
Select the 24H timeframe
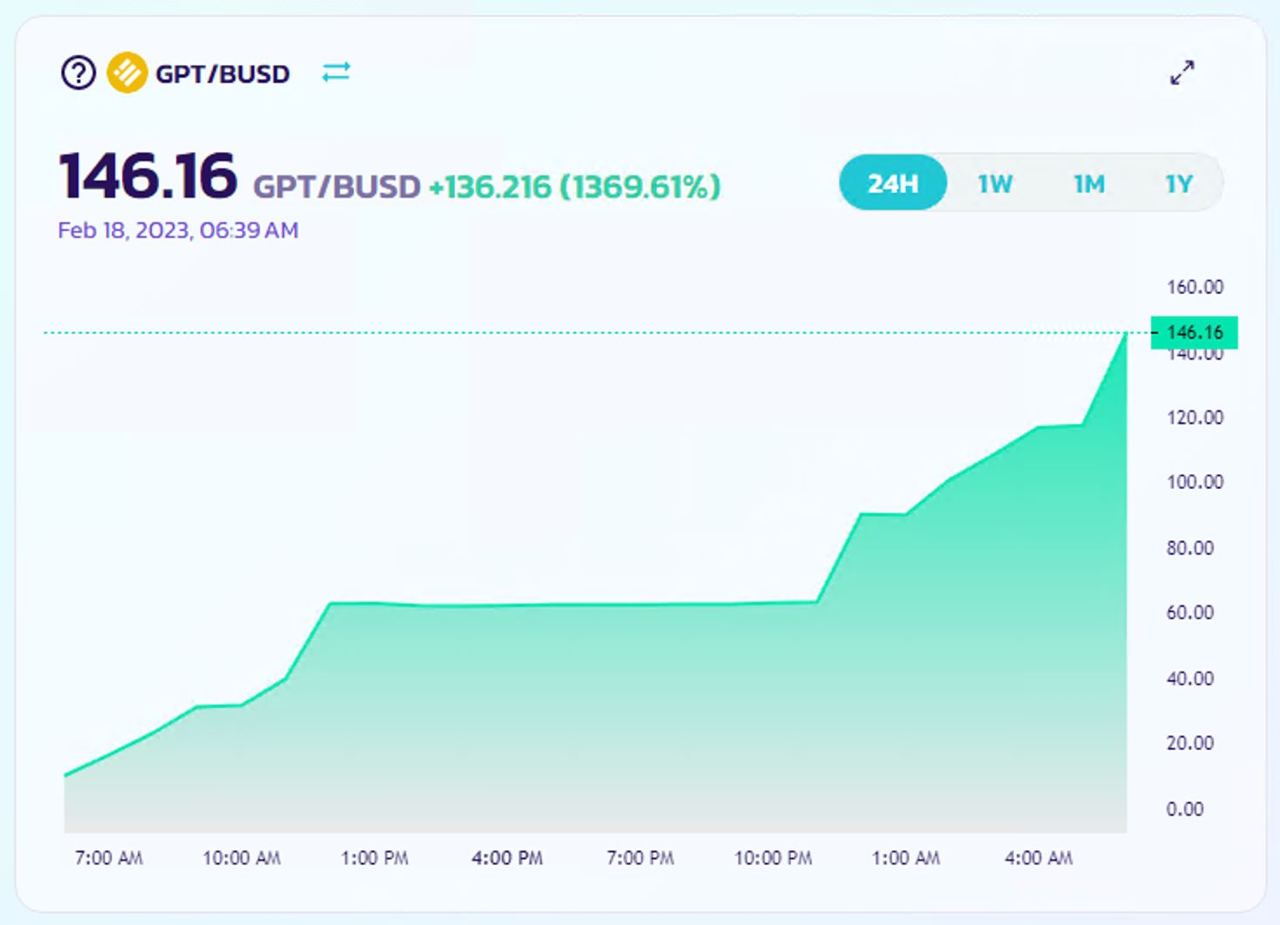(892, 183)
